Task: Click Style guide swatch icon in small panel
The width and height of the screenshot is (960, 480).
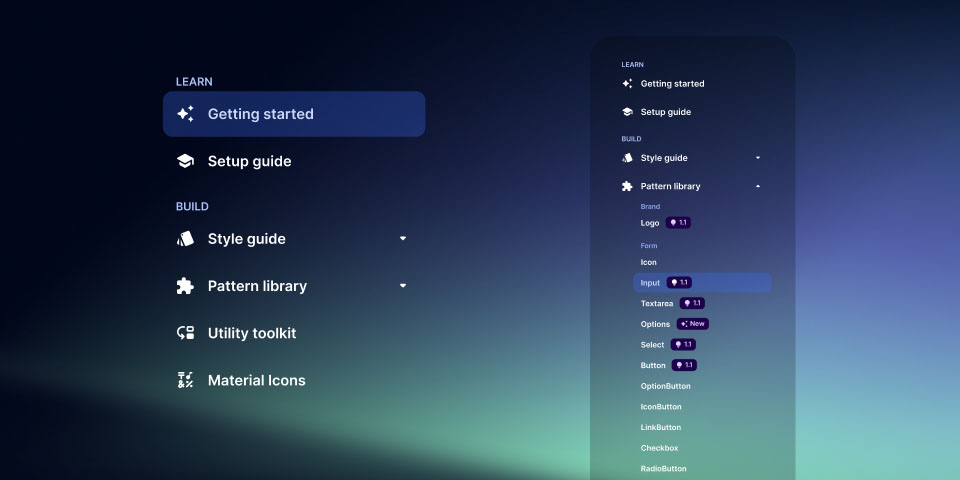Action: coord(627,158)
